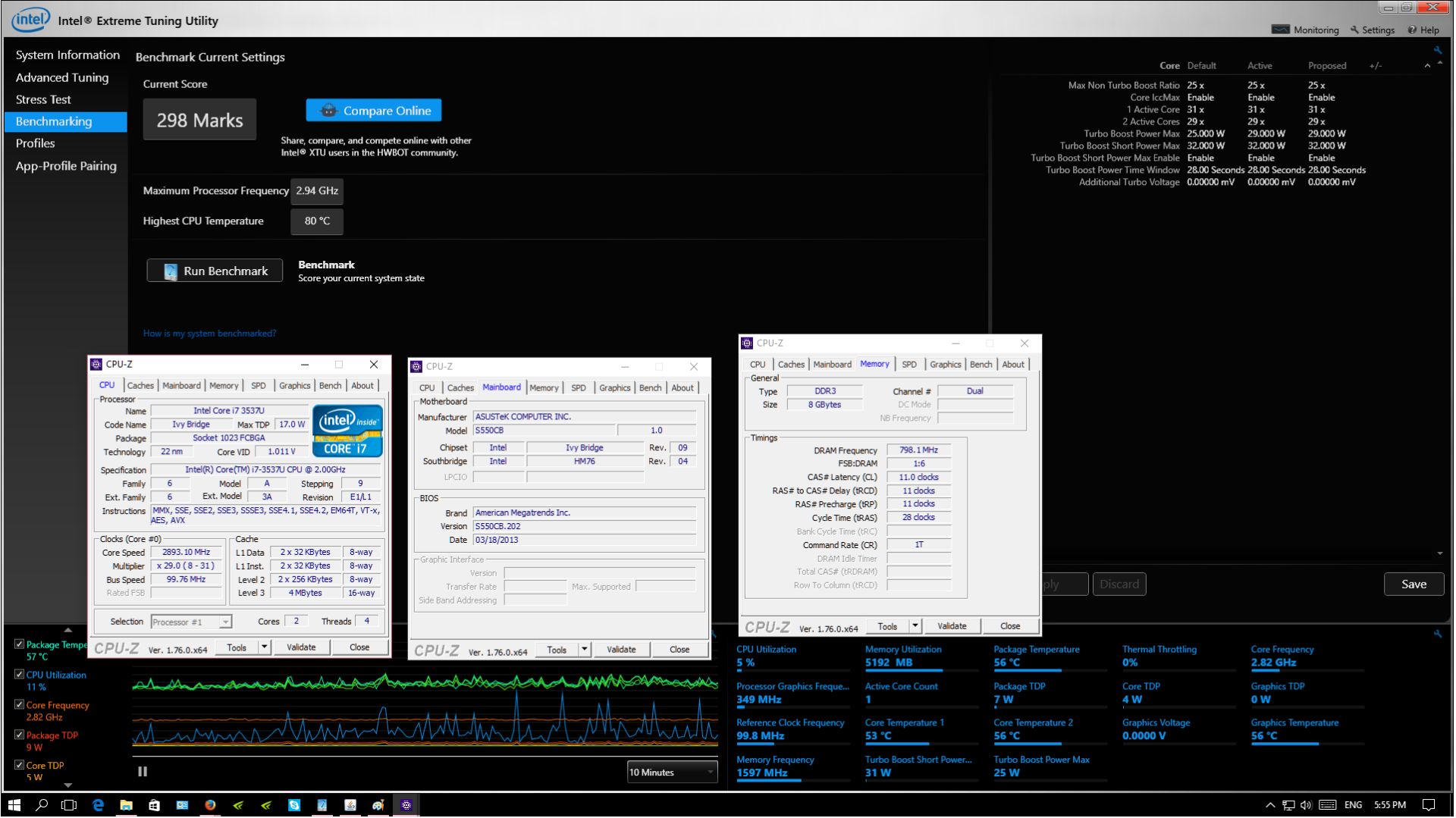
Task: Show hidden system tray icons
Action: click(x=1270, y=804)
